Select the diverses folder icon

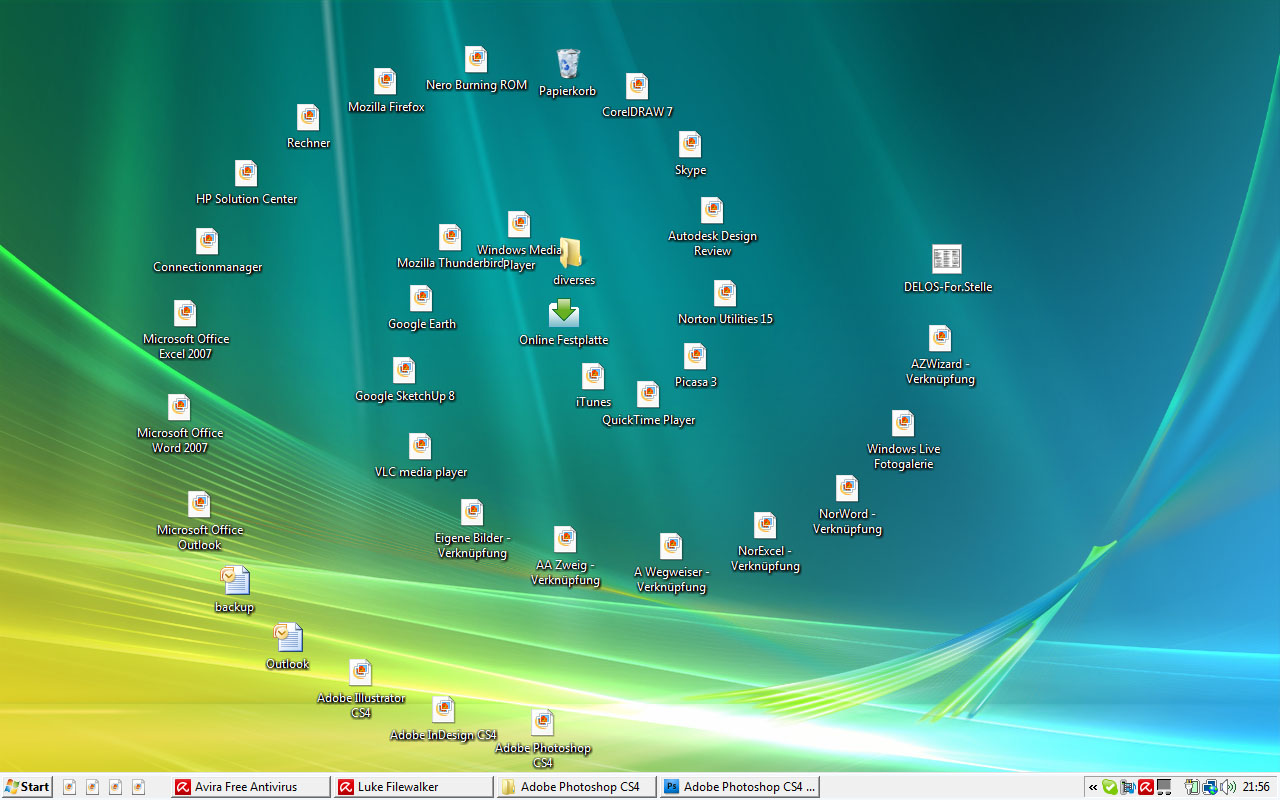coord(571,254)
